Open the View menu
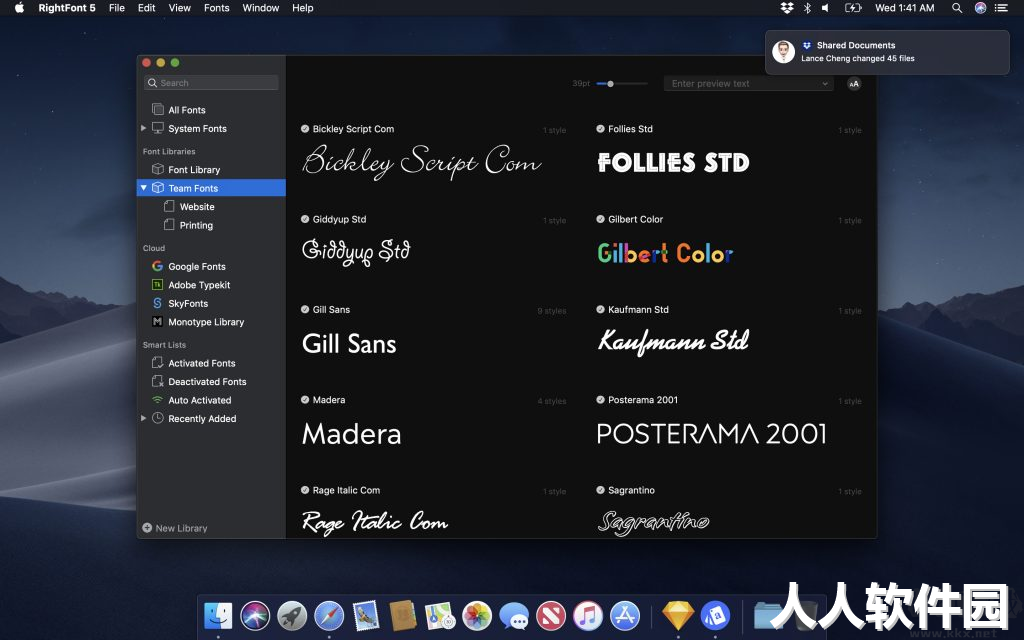 click(180, 8)
